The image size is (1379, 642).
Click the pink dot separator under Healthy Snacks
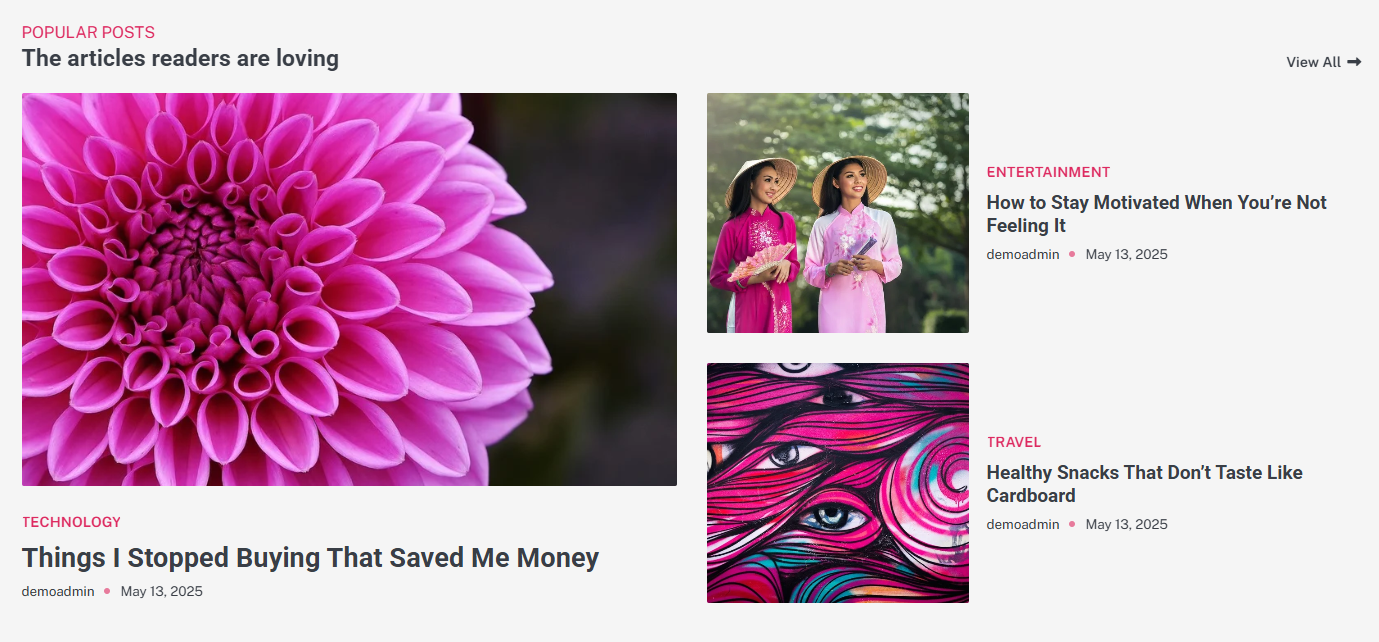[1072, 524]
